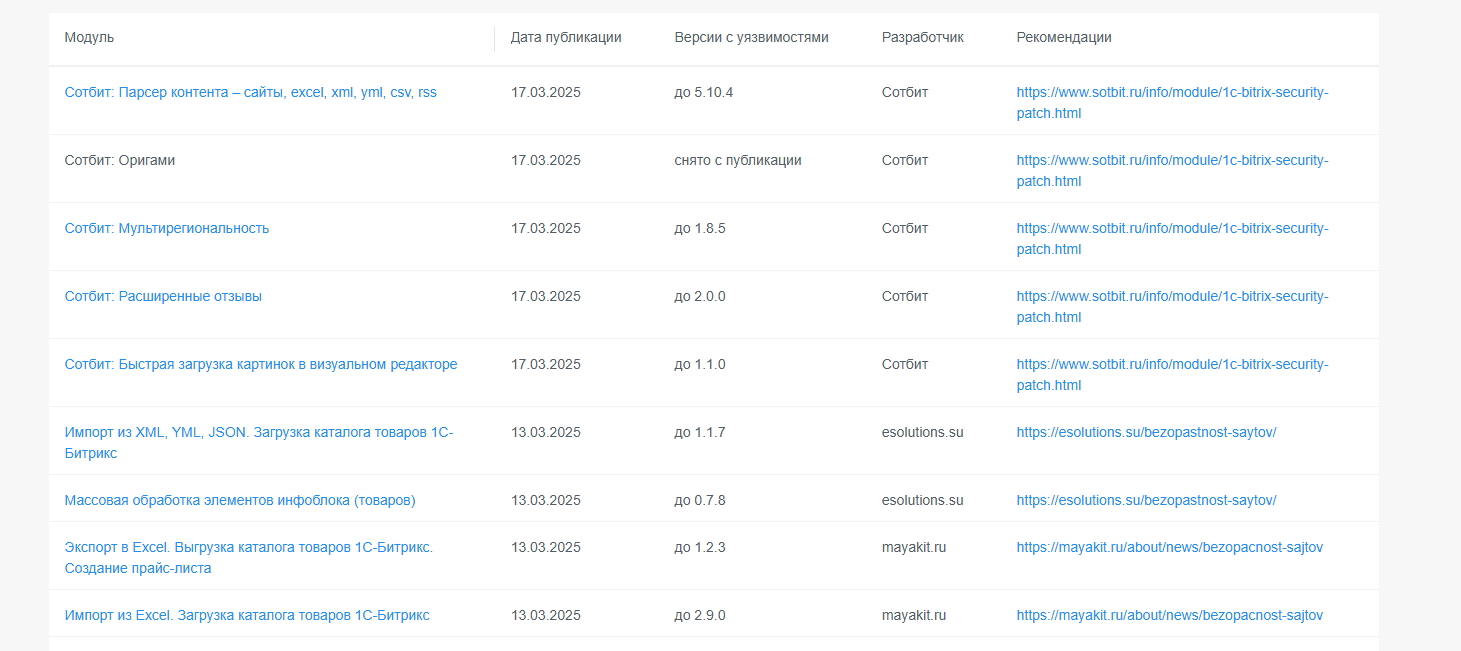Click version cell до 1.8.5
This screenshot has width=1461, height=651.
click(x=700, y=228)
